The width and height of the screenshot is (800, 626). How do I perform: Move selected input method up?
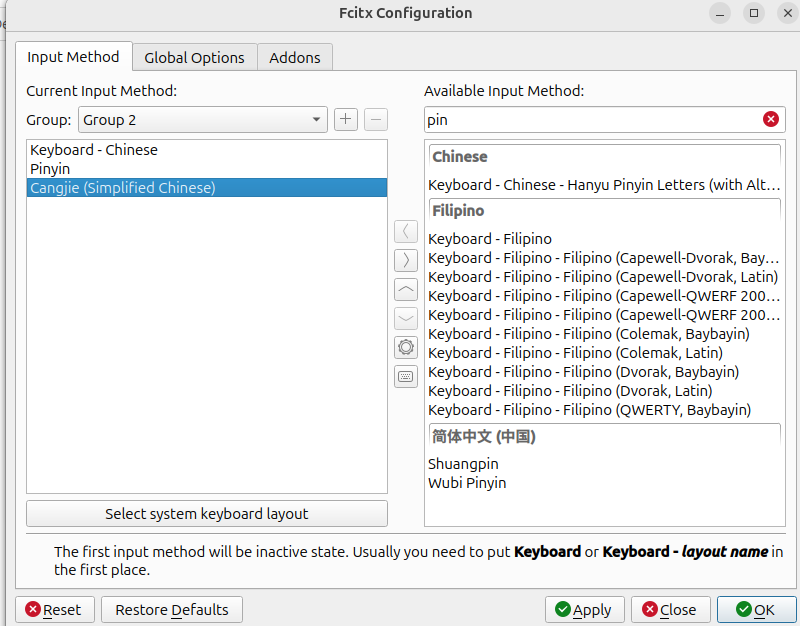point(406,289)
